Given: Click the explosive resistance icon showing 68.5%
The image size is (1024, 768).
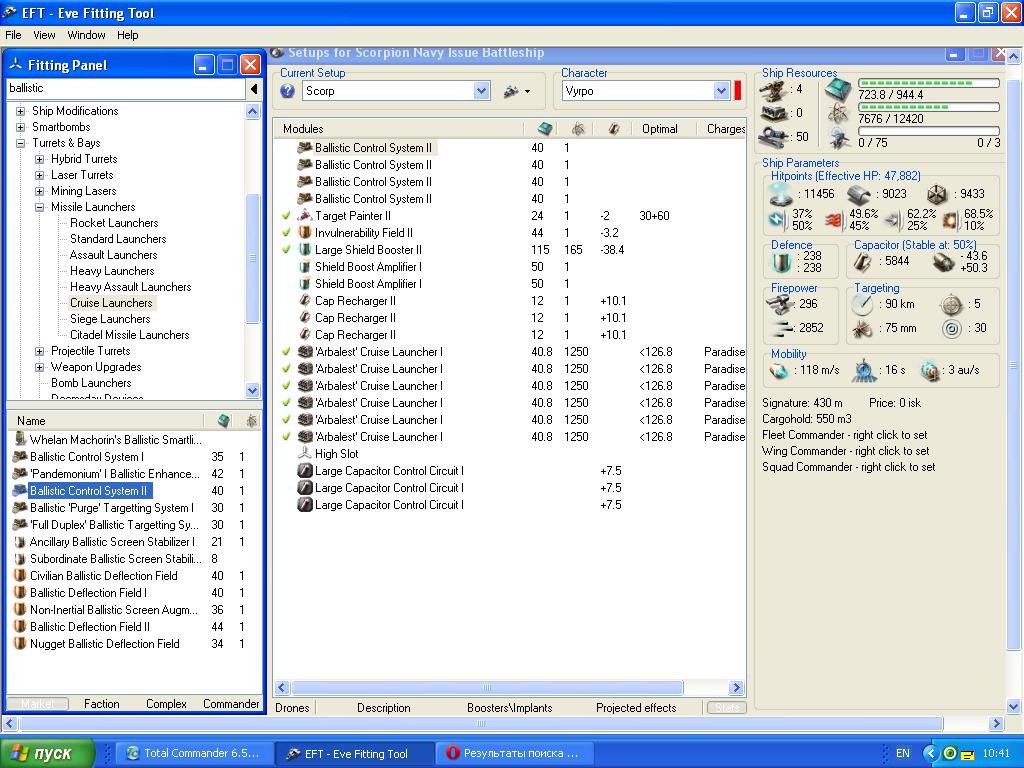Looking at the screenshot, I should pyautogui.click(x=950, y=220).
